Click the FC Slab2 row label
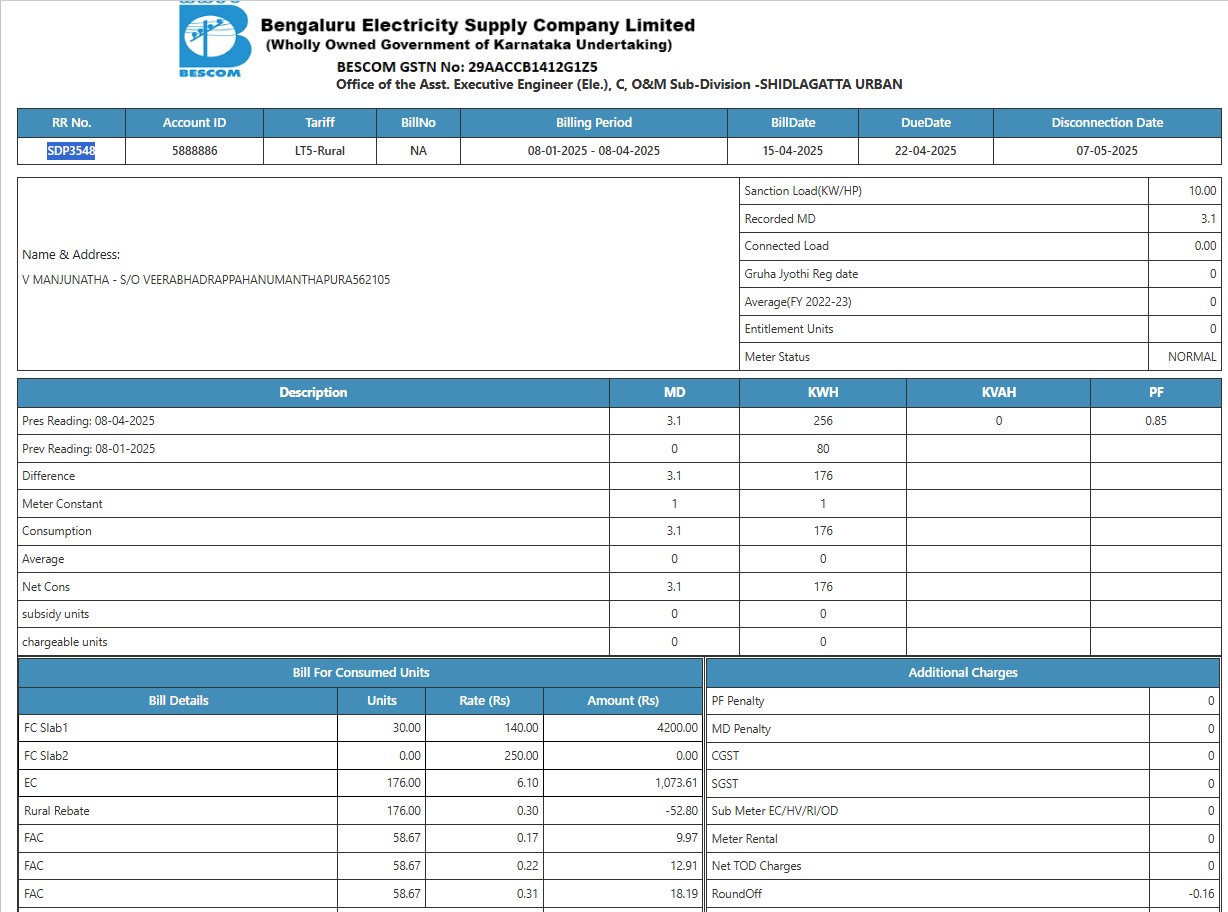The width and height of the screenshot is (1228, 912). coord(46,756)
